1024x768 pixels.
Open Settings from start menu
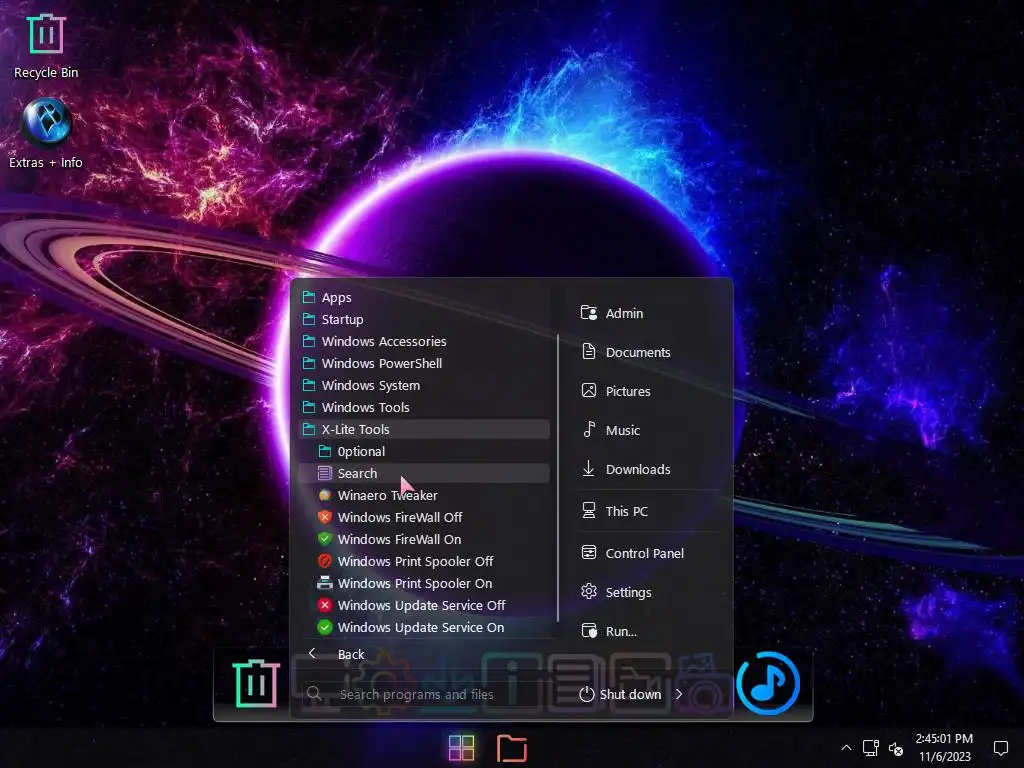click(x=651, y=592)
